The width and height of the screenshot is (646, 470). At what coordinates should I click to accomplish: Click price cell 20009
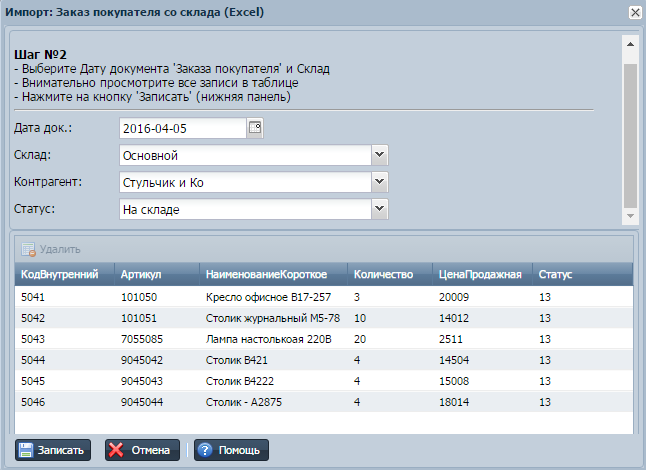(482, 297)
